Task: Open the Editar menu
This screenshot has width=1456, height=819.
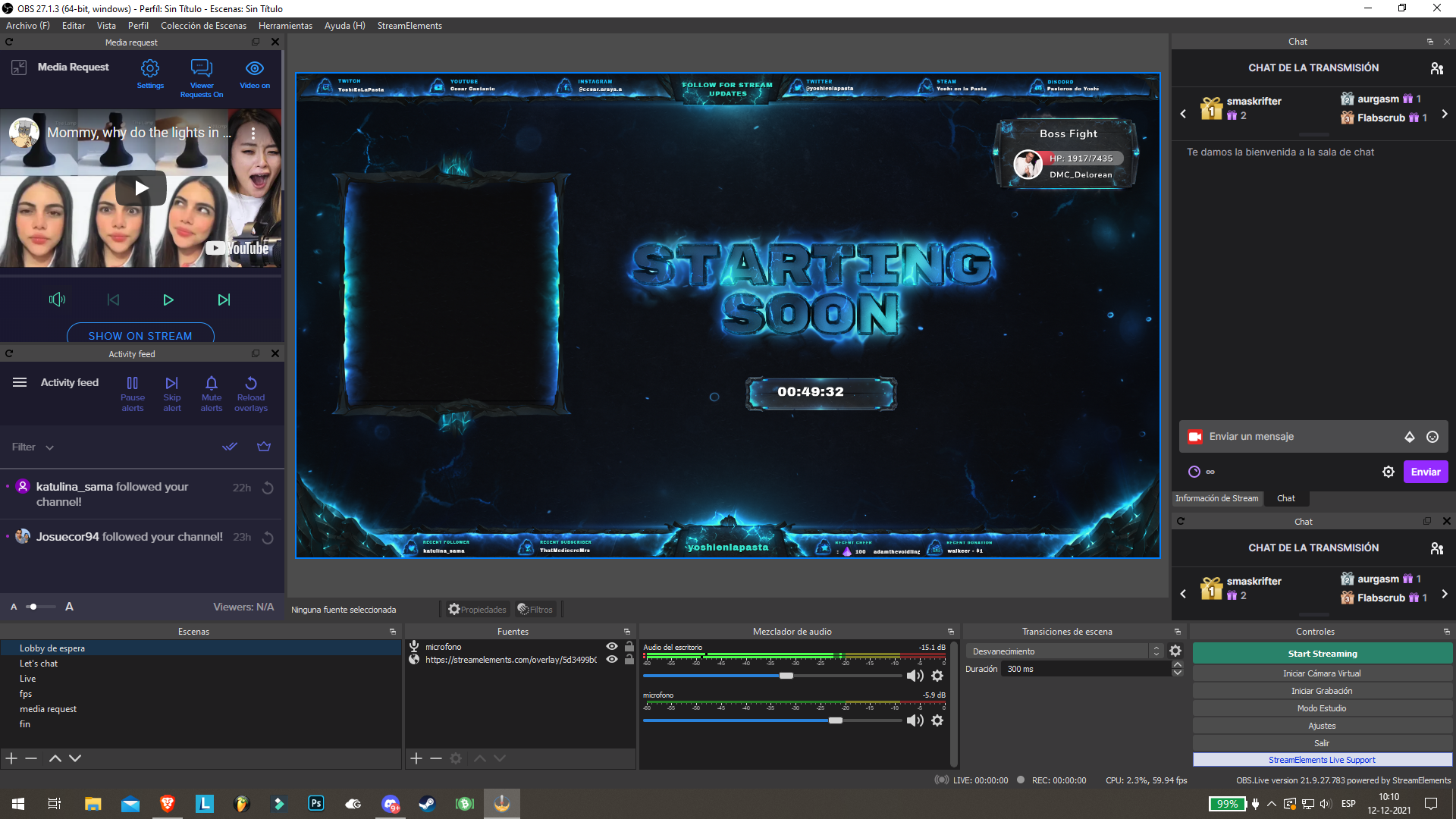Action: [x=74, y=26]
